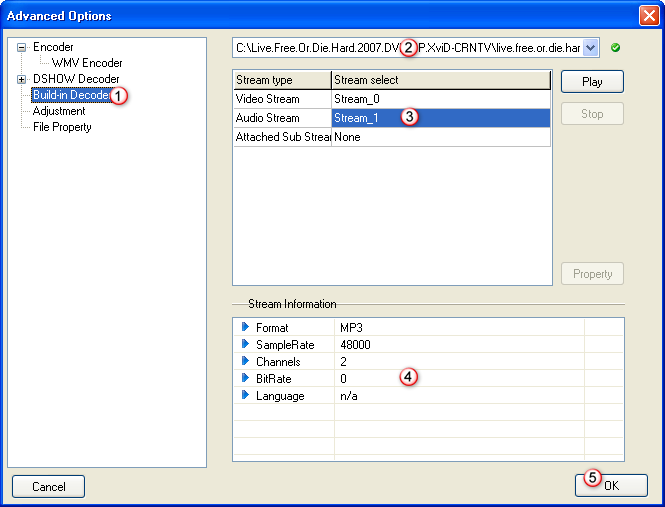Click the blue arrow icon beside Language
665x507 pixels.
pyautogui.click(x=245, y=395)
